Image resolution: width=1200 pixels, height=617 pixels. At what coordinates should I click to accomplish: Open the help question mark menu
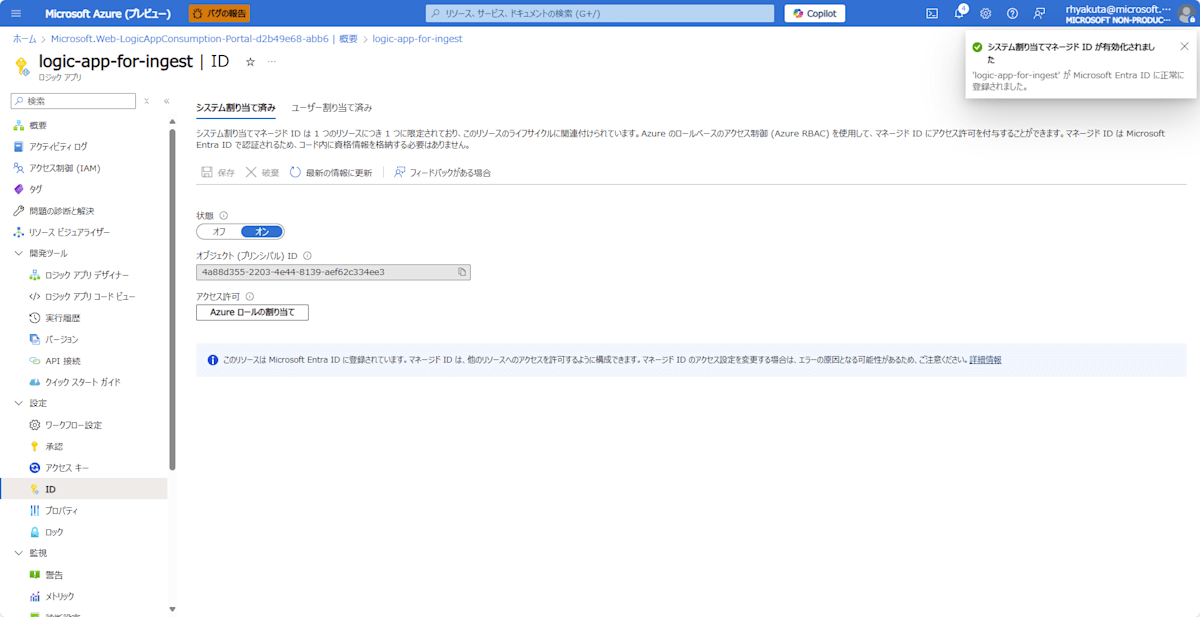coord(1012,13)
